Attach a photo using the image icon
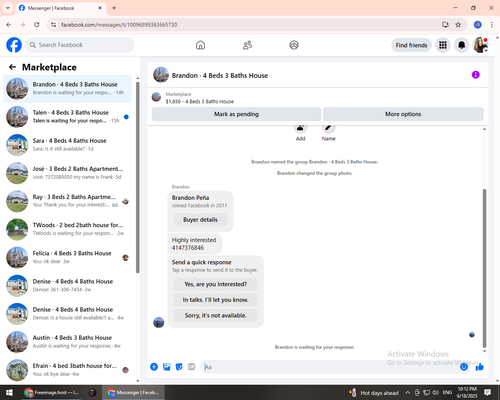The height and width of the screenshot is (400, 500). pos(167,367)
